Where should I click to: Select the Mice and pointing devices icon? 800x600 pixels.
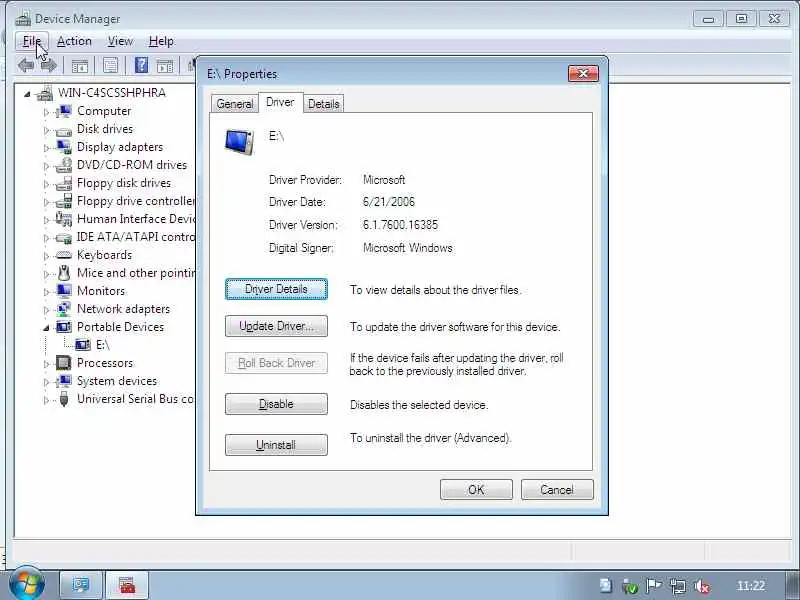(64, 273)
